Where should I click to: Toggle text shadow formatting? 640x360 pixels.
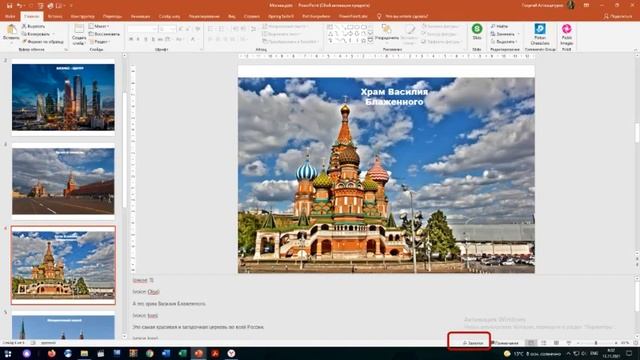tap(153, 39)
